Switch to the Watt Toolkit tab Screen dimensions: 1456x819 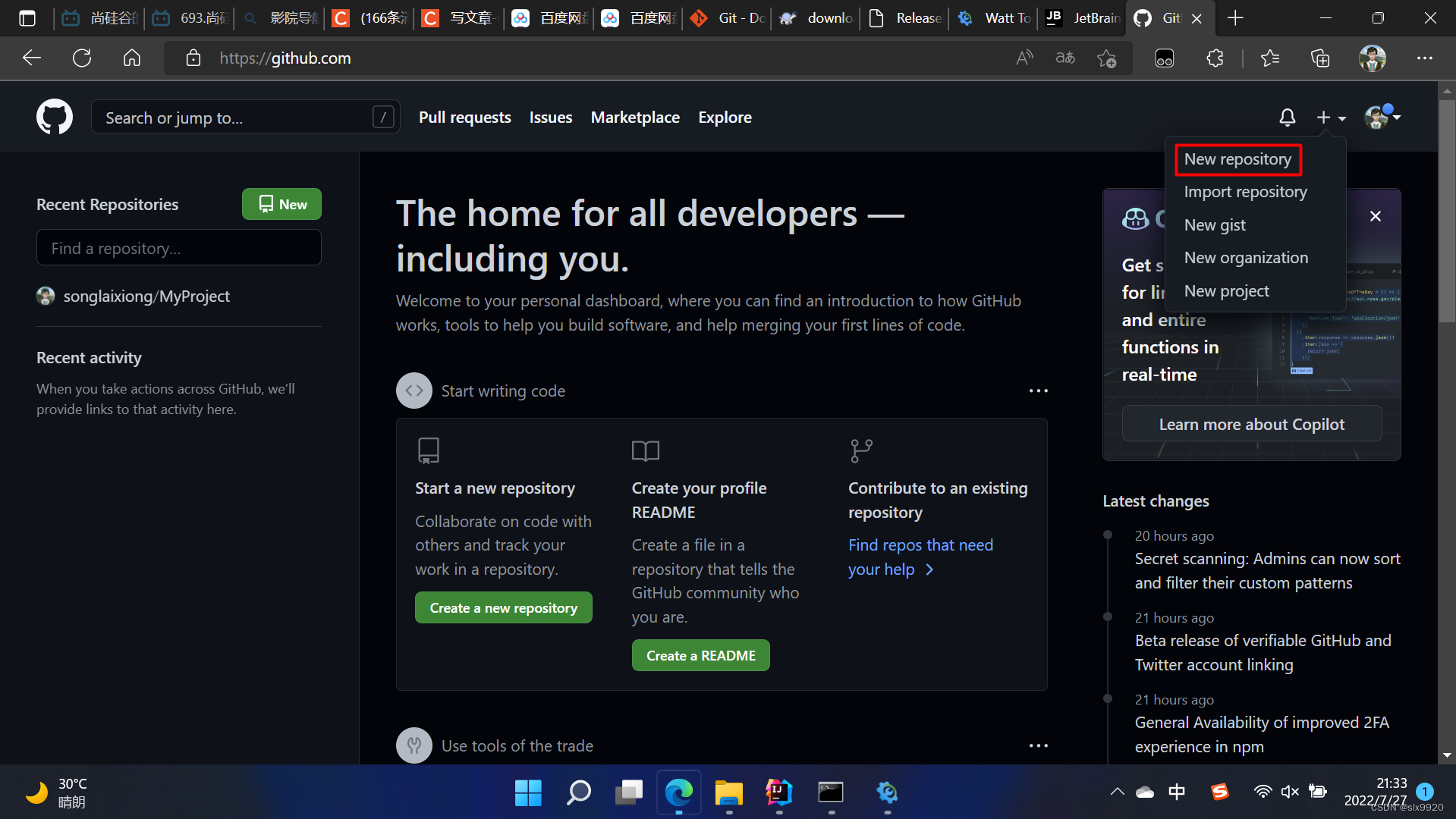[x=993, y=18]
